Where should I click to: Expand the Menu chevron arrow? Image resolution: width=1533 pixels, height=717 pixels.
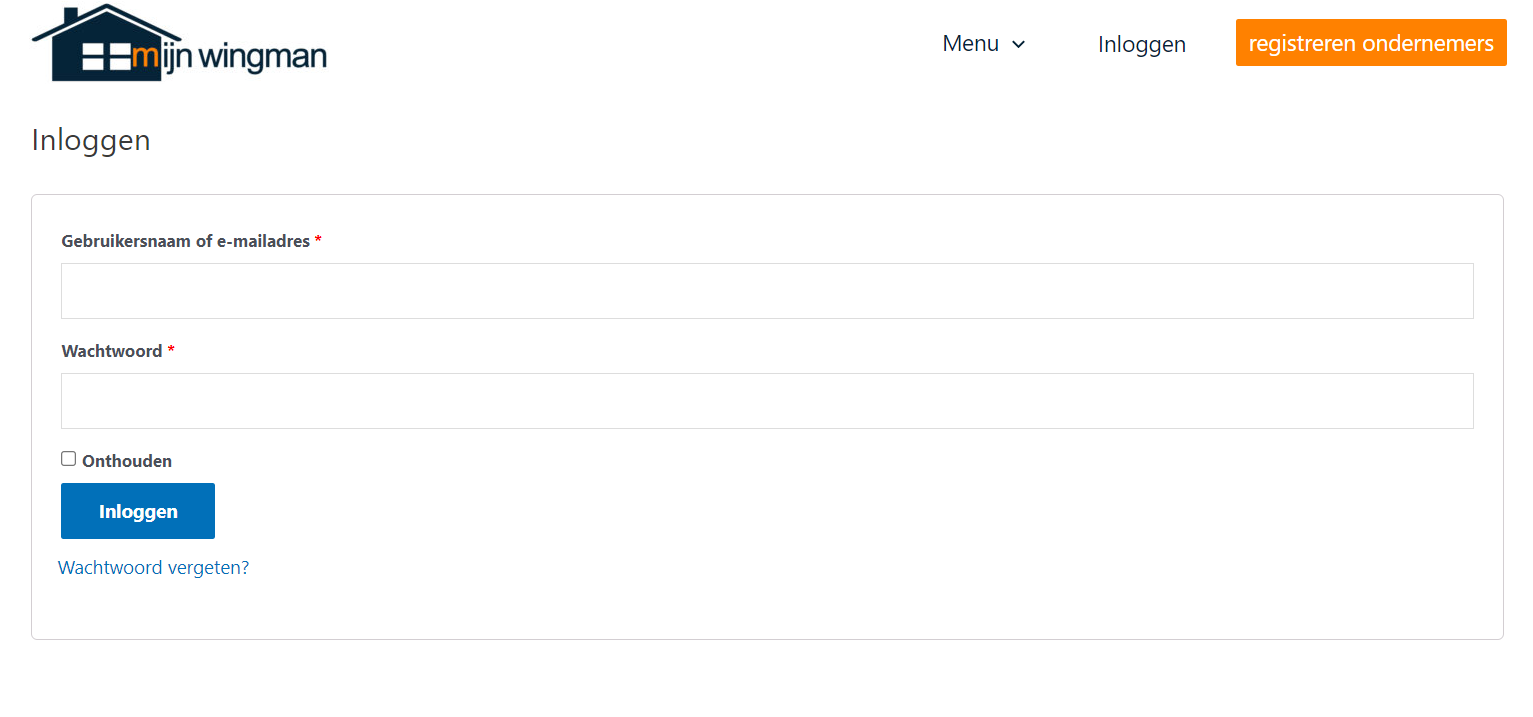(1019, 44)
